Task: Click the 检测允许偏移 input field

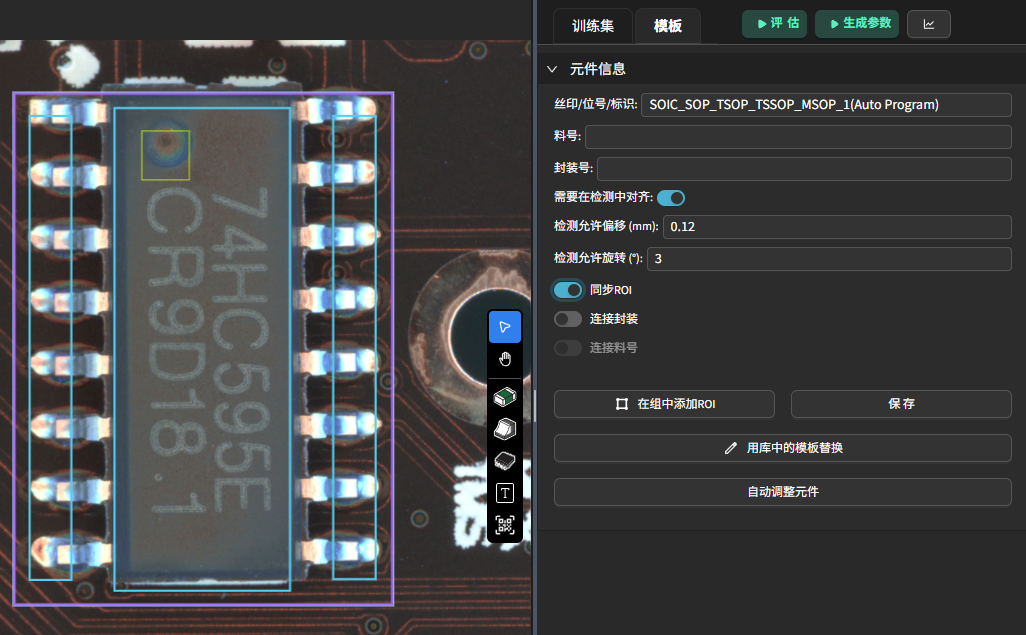Action: pyautogui.click(x=837, y=227)
